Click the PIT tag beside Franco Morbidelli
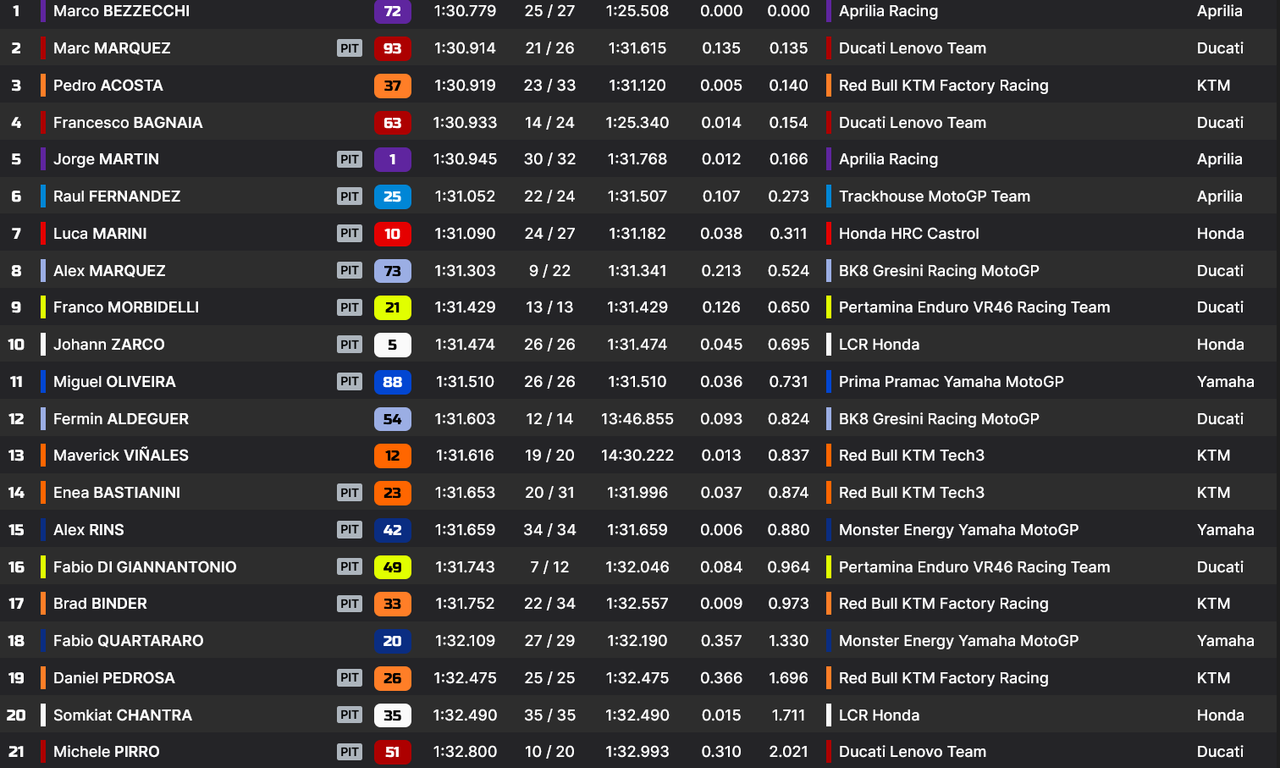 coord(349,306)
